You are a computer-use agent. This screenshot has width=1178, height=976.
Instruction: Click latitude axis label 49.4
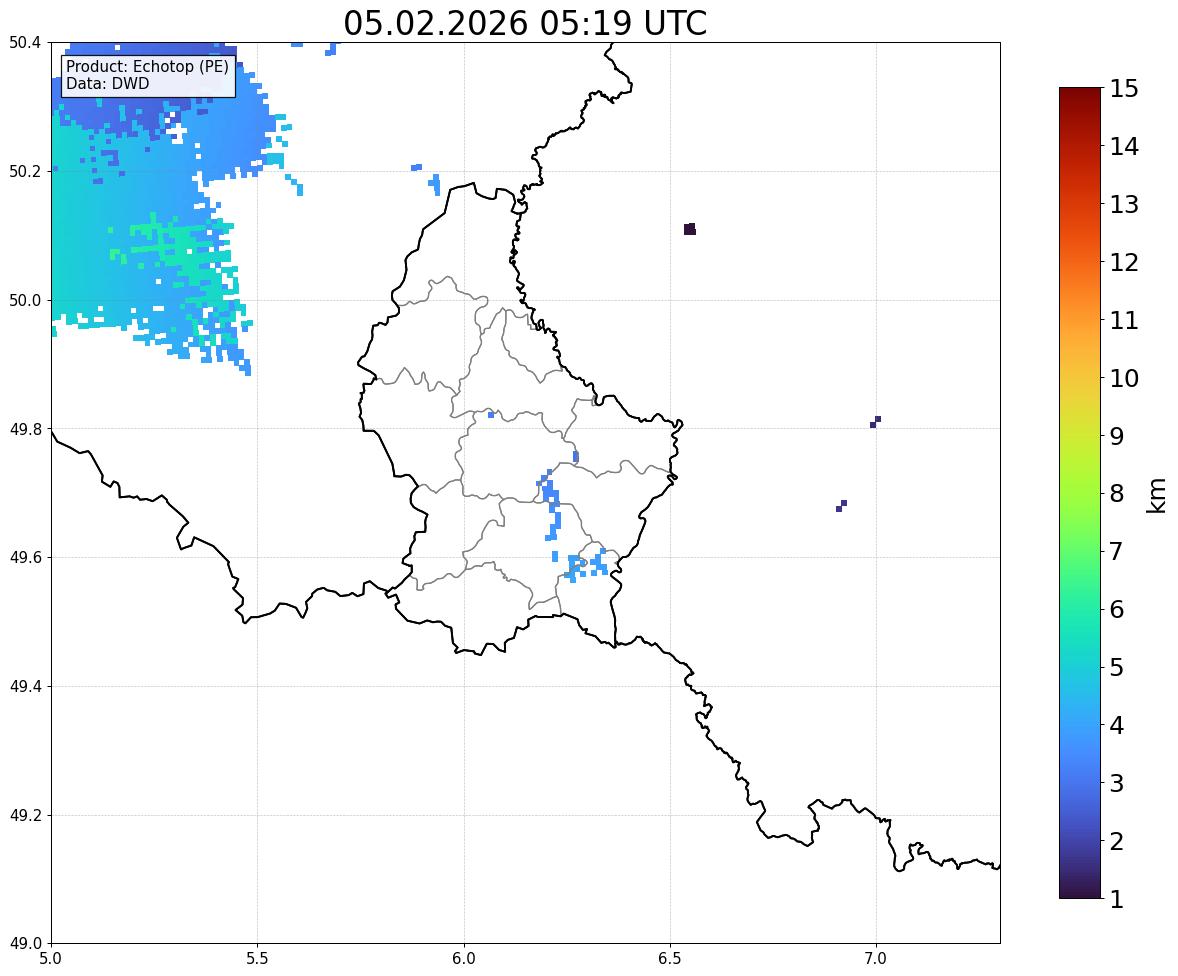(x=25, y=687)
